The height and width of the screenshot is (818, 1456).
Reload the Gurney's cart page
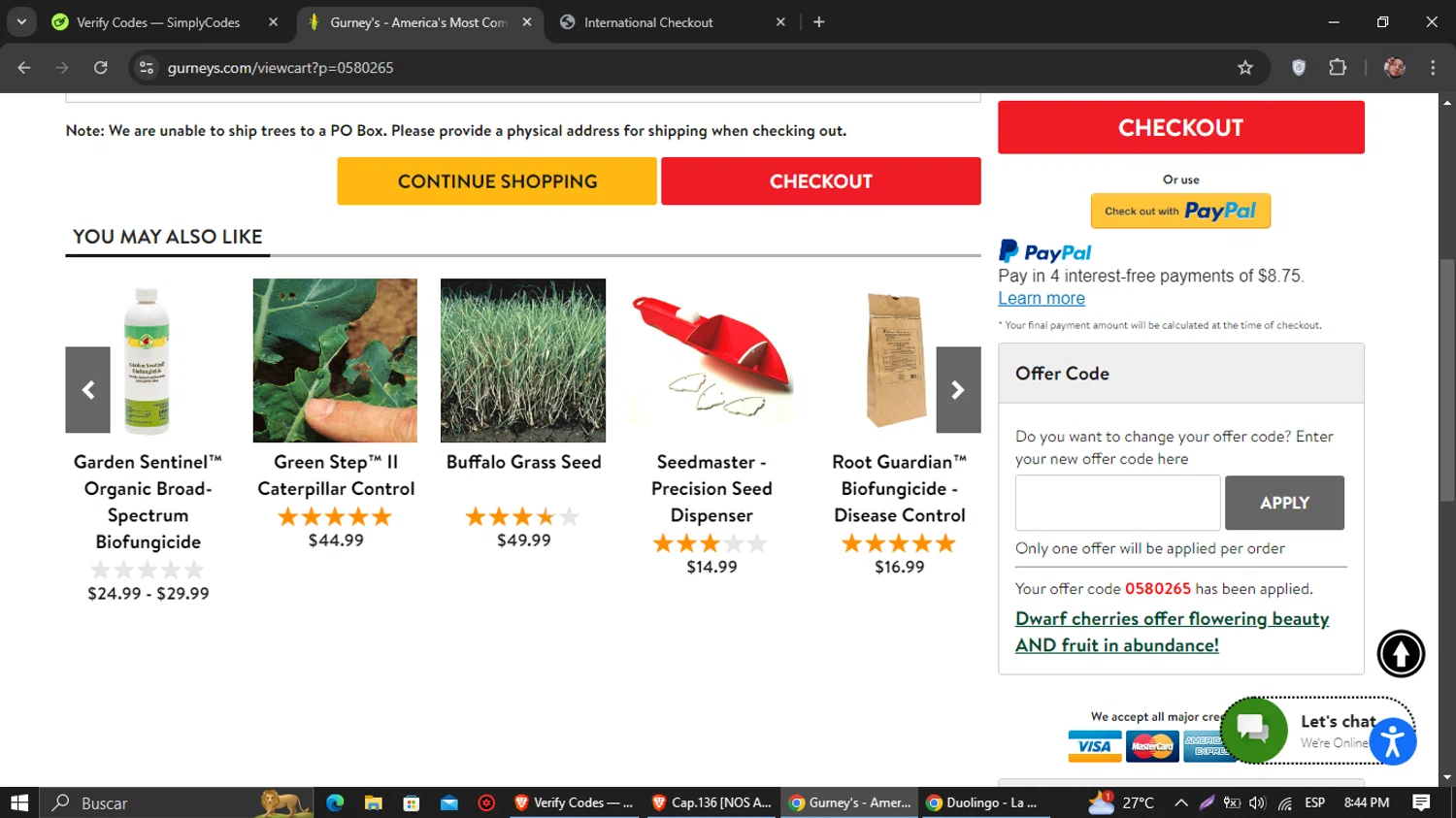click(x=101, y=67)
